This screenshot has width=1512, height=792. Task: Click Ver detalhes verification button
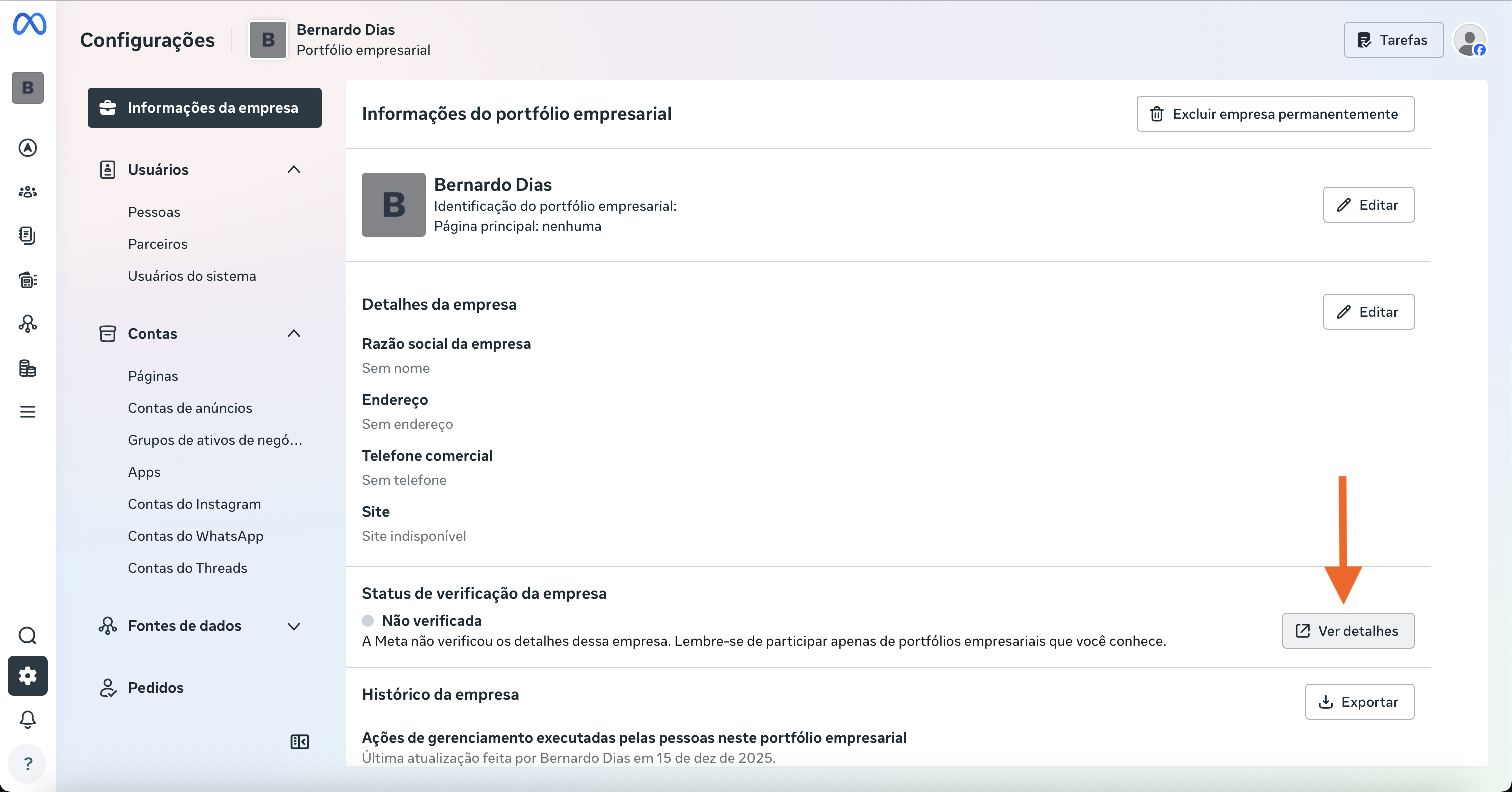(1347, 631)
